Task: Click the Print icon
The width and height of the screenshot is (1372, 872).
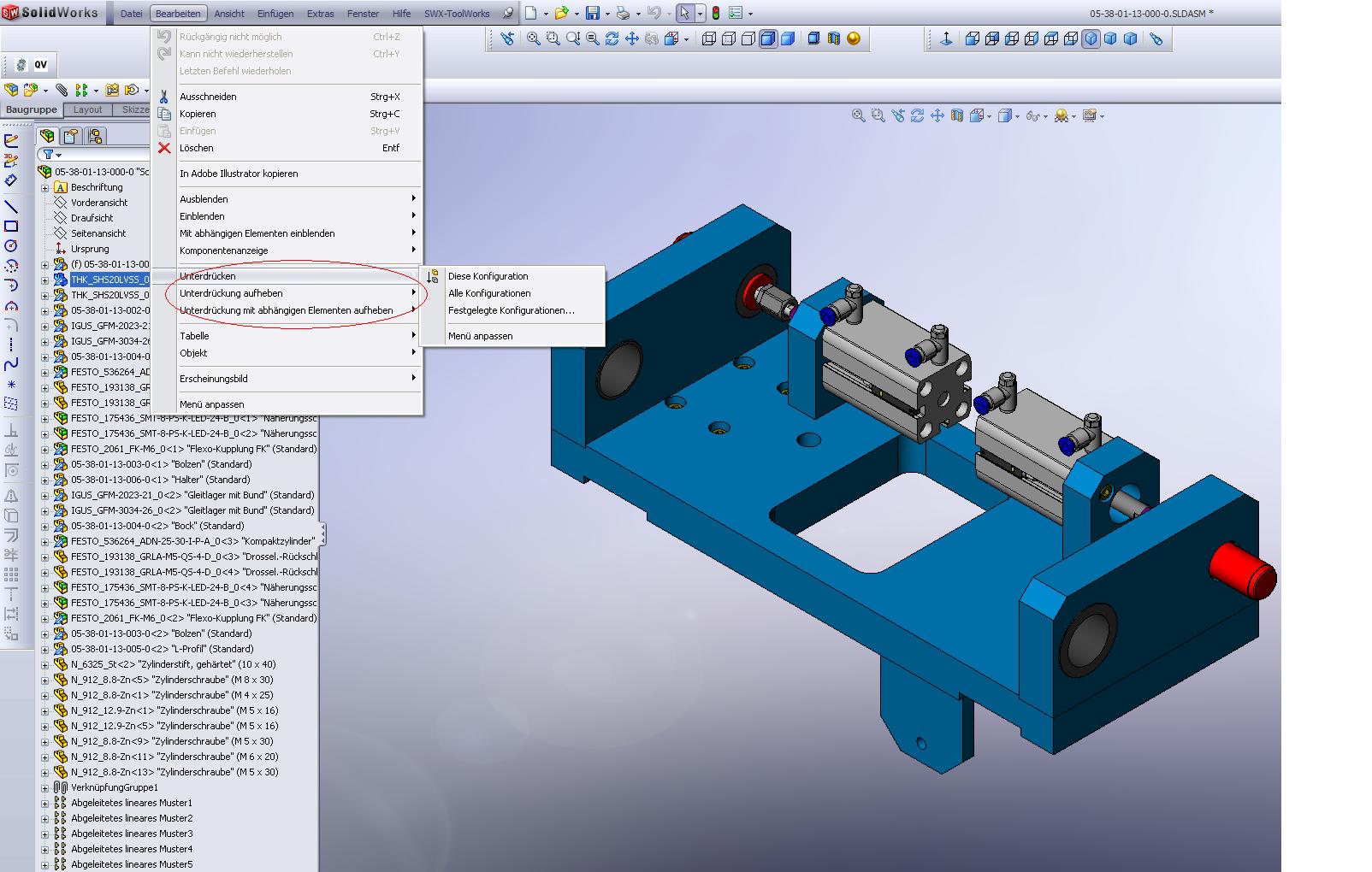Action: tap(623, 13)
